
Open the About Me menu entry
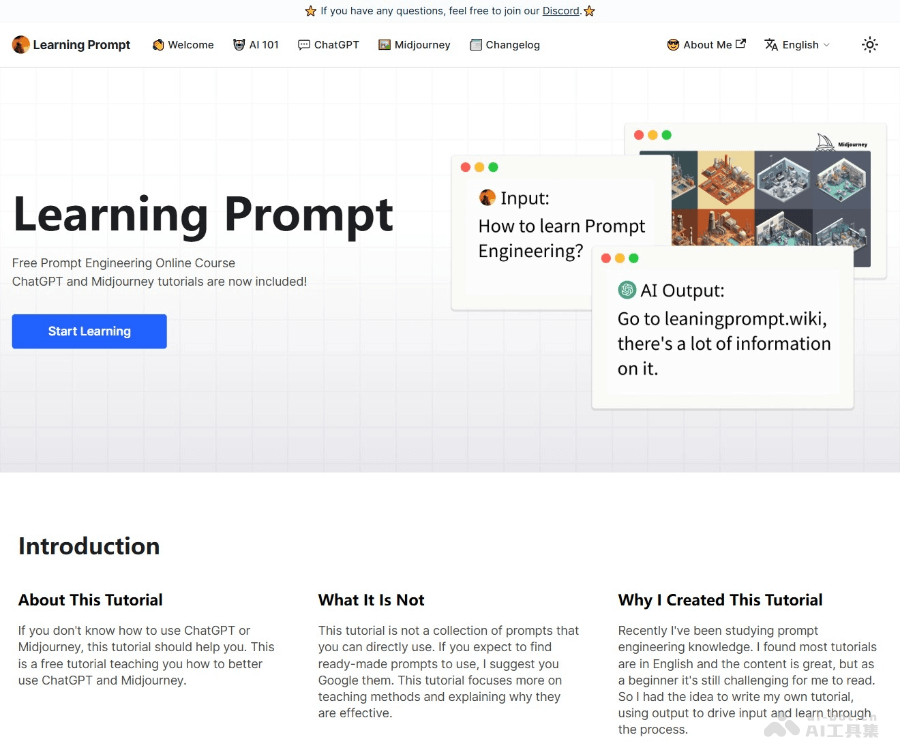(710, 44)
